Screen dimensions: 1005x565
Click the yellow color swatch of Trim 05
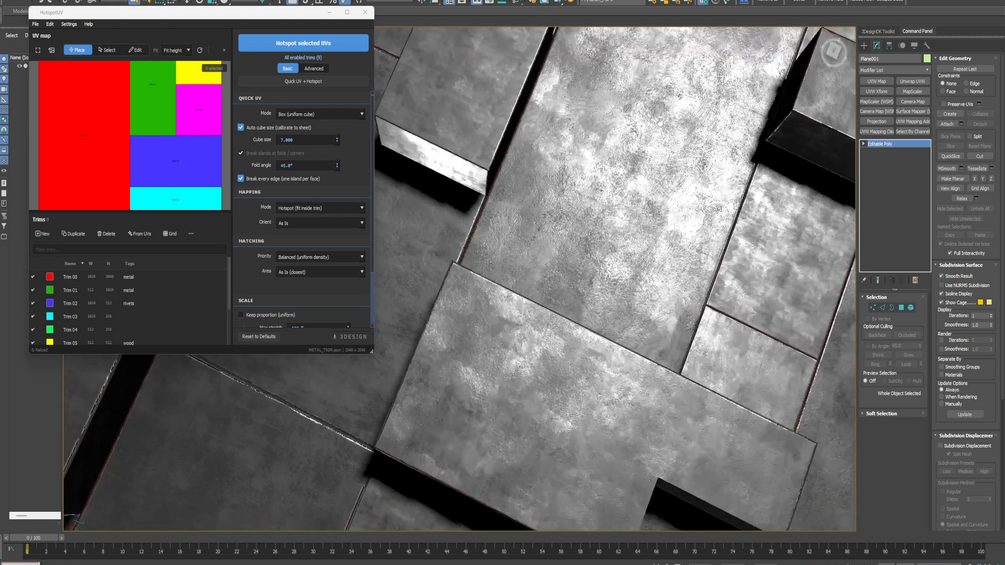point(49,343)
